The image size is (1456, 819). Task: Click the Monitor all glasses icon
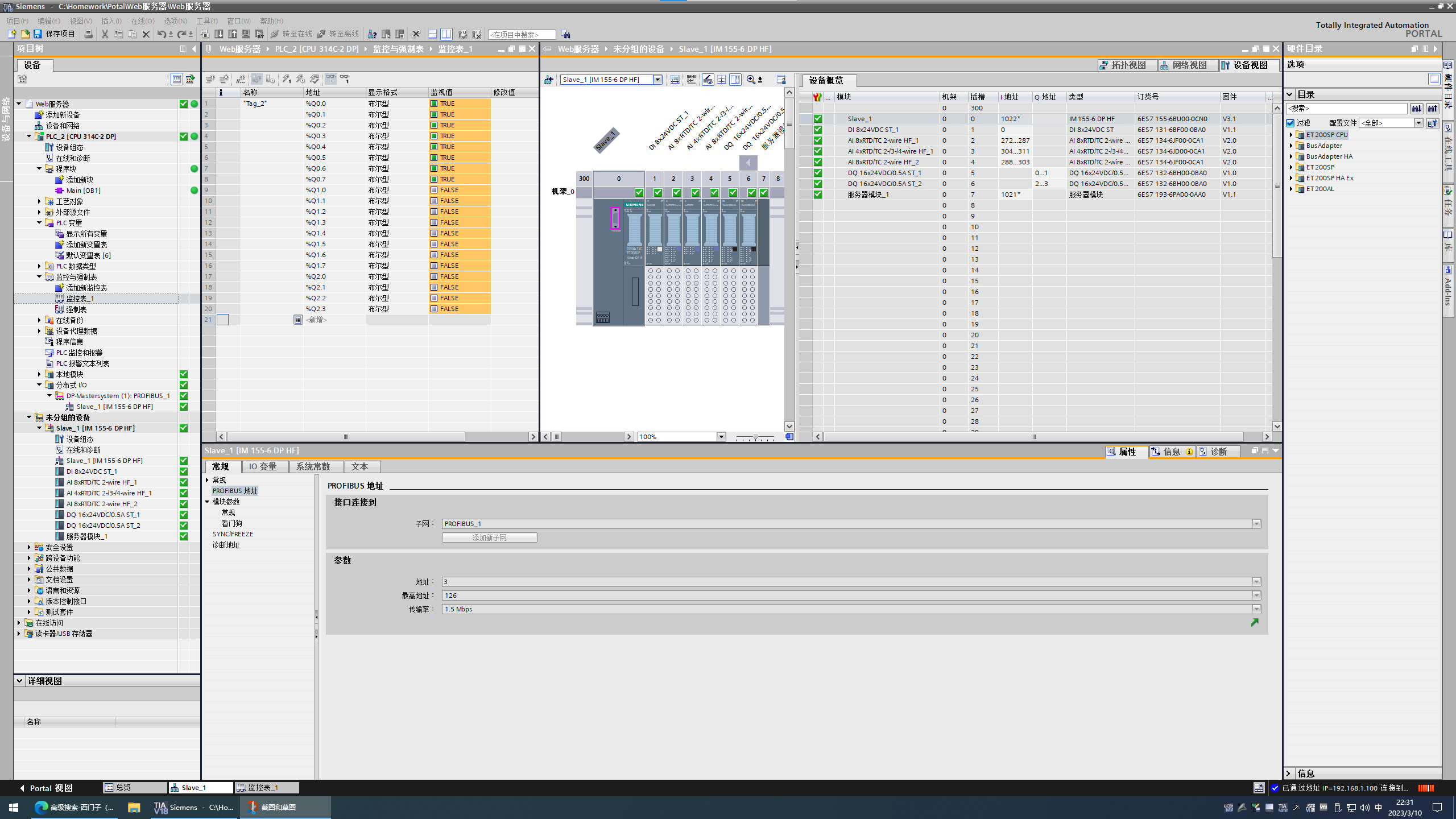click(x=330, y=79)
